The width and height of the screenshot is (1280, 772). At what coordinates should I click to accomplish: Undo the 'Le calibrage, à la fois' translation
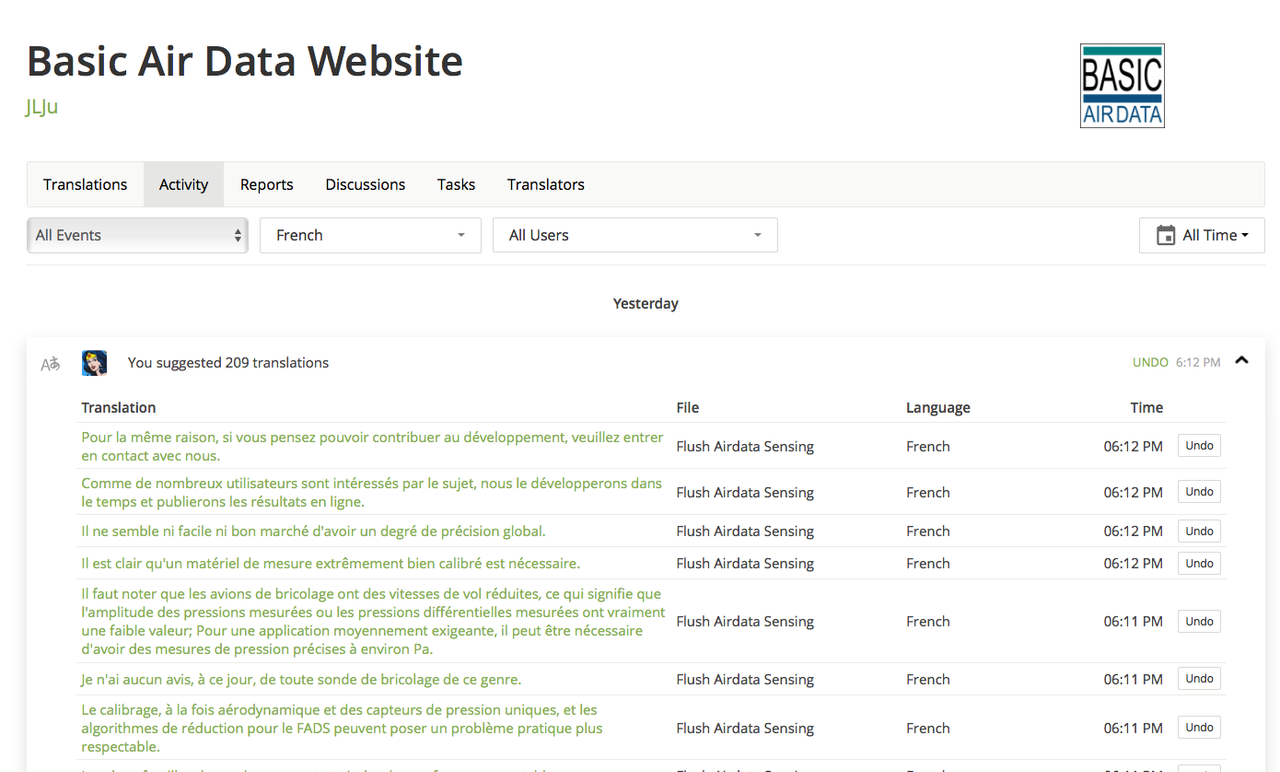[x=1199, y=728]
